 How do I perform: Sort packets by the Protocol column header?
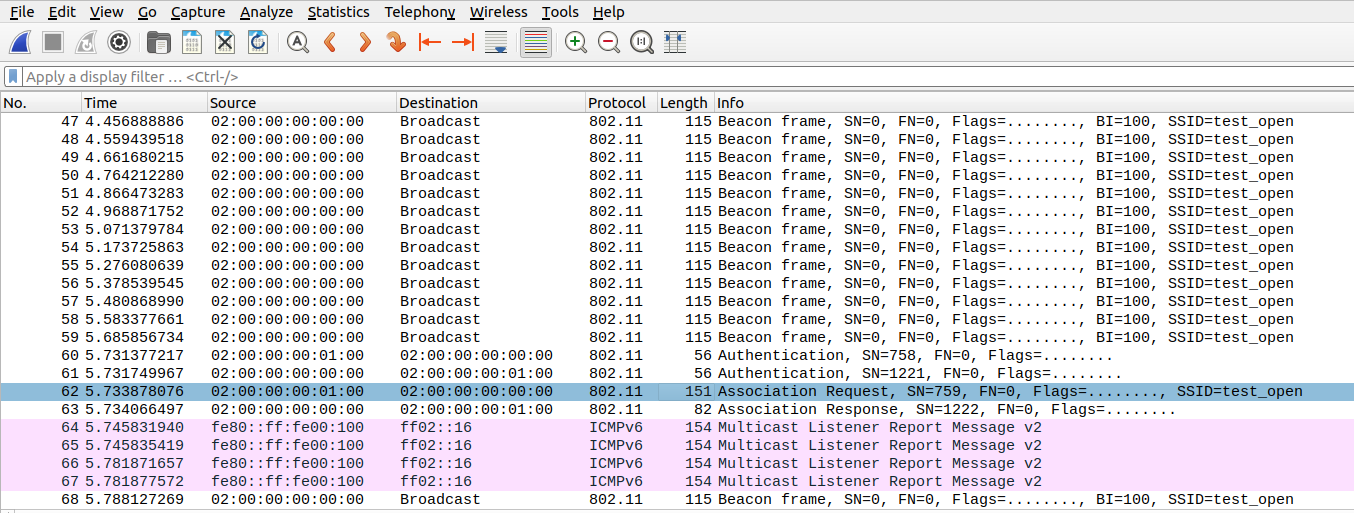tap(616, 103)
